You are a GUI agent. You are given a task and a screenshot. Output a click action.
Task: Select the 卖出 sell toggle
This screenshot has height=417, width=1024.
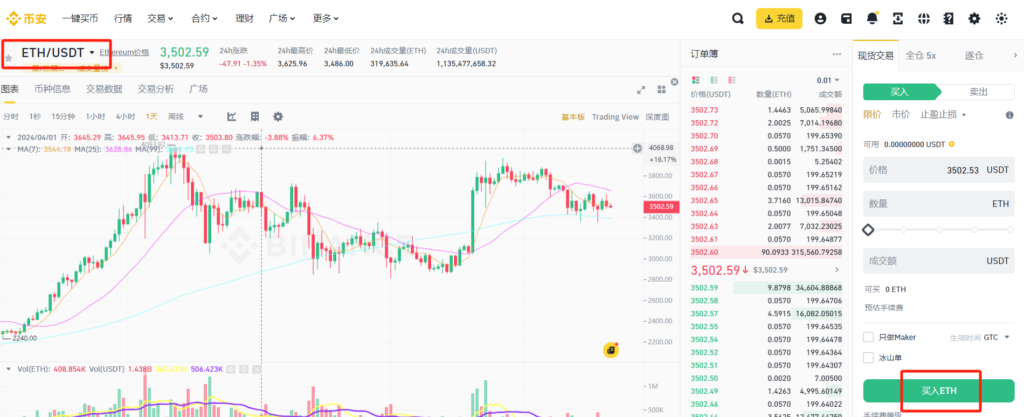tap(978, 92)
